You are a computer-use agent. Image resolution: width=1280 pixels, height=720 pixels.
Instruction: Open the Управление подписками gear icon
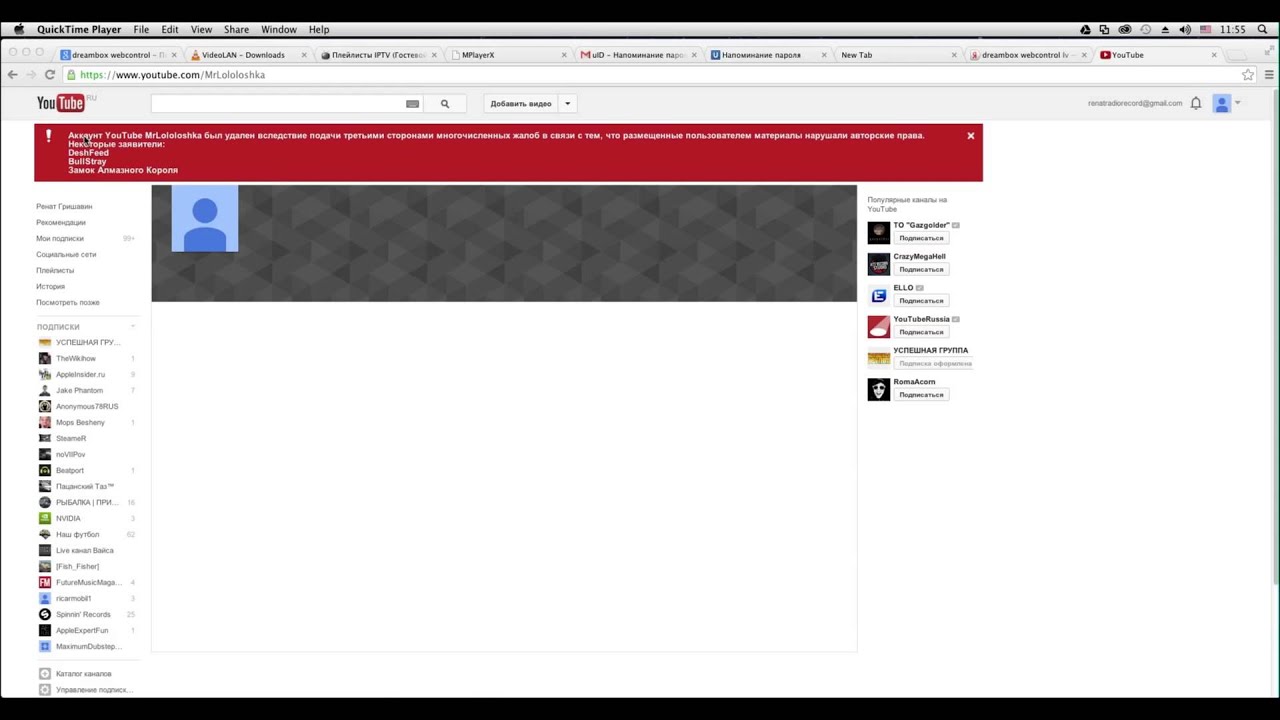[44, 690]
